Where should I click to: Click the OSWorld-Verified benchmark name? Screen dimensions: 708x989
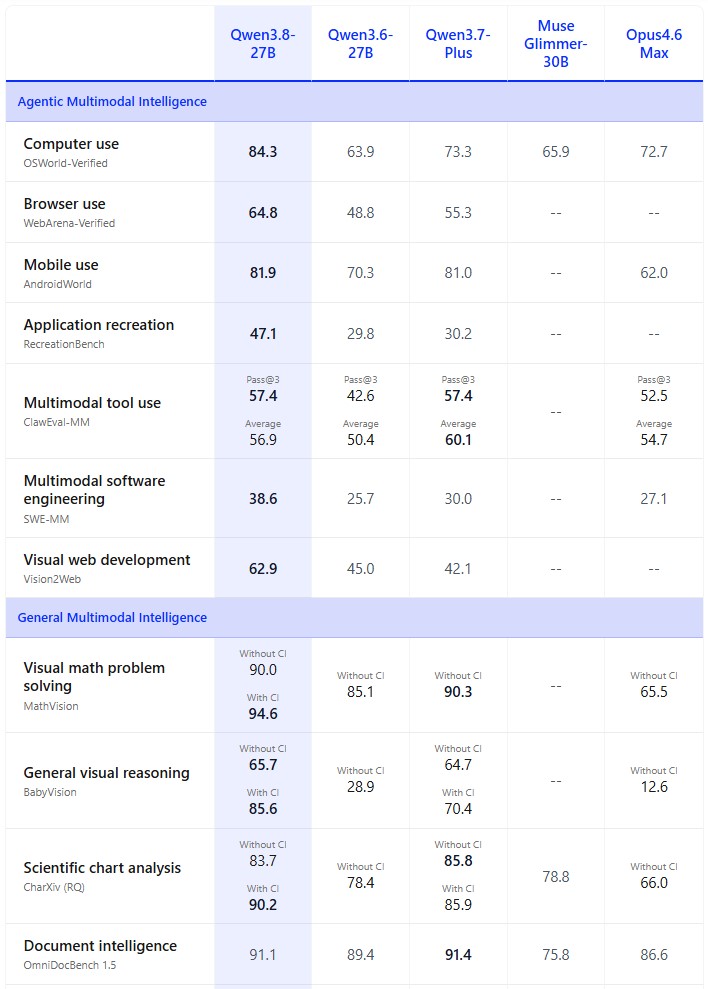click(66, 163)
